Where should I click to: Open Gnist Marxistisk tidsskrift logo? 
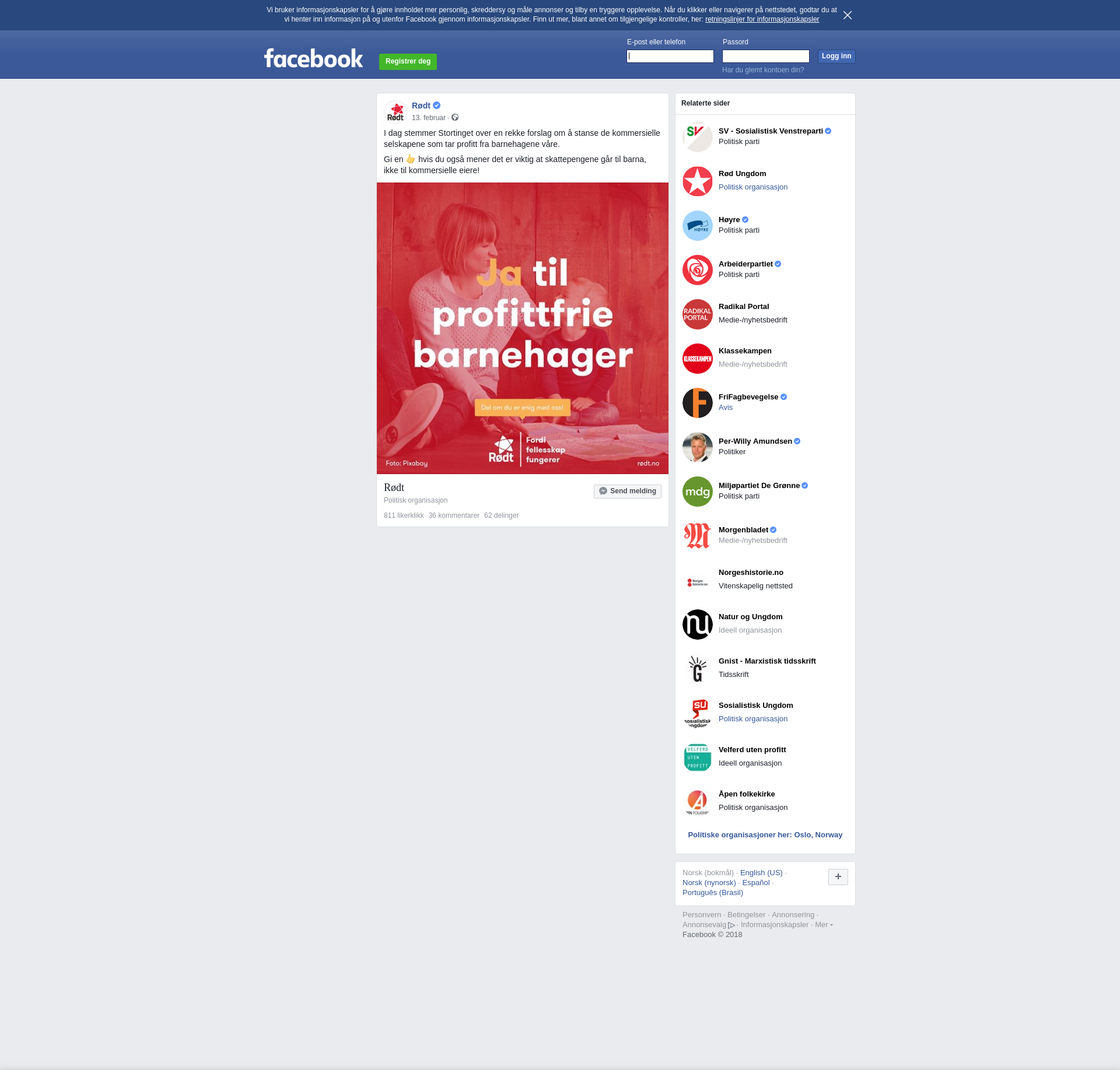[x=698, y=669]
